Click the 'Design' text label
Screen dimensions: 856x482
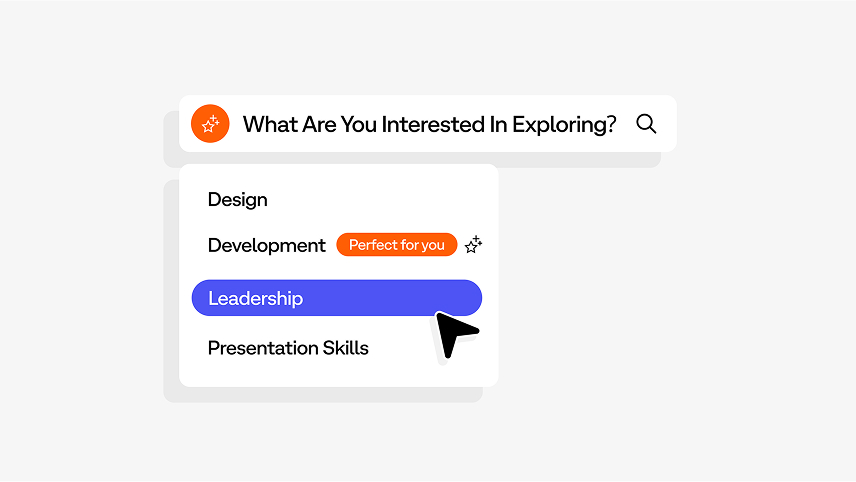(237, 200)
